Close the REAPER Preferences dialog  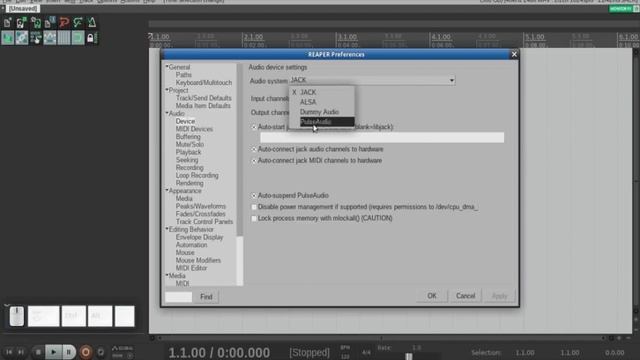514,54
